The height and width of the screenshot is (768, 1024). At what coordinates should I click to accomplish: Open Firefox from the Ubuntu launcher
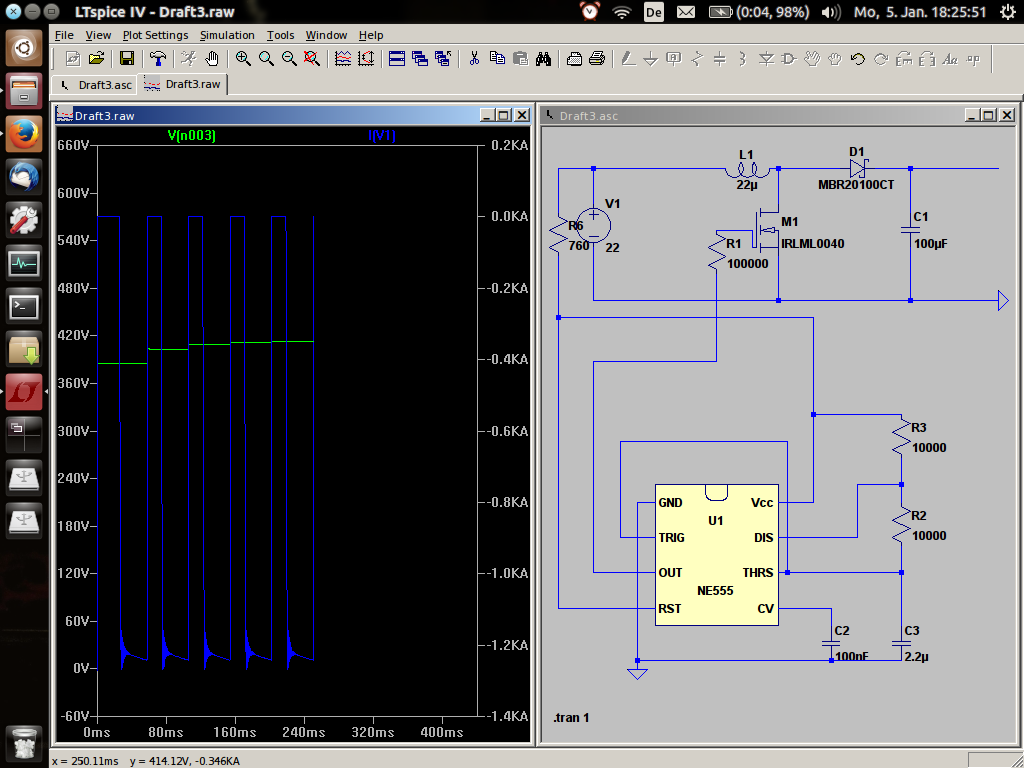(24, 135)
